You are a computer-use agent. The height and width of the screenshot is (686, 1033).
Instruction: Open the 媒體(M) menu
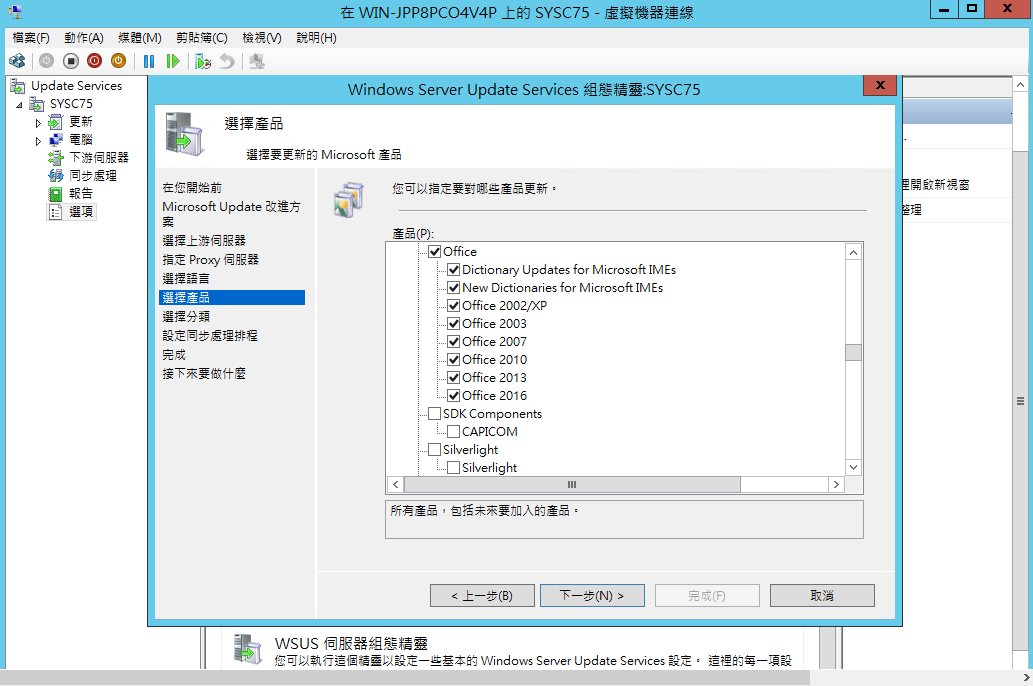(x=140, y=38)
